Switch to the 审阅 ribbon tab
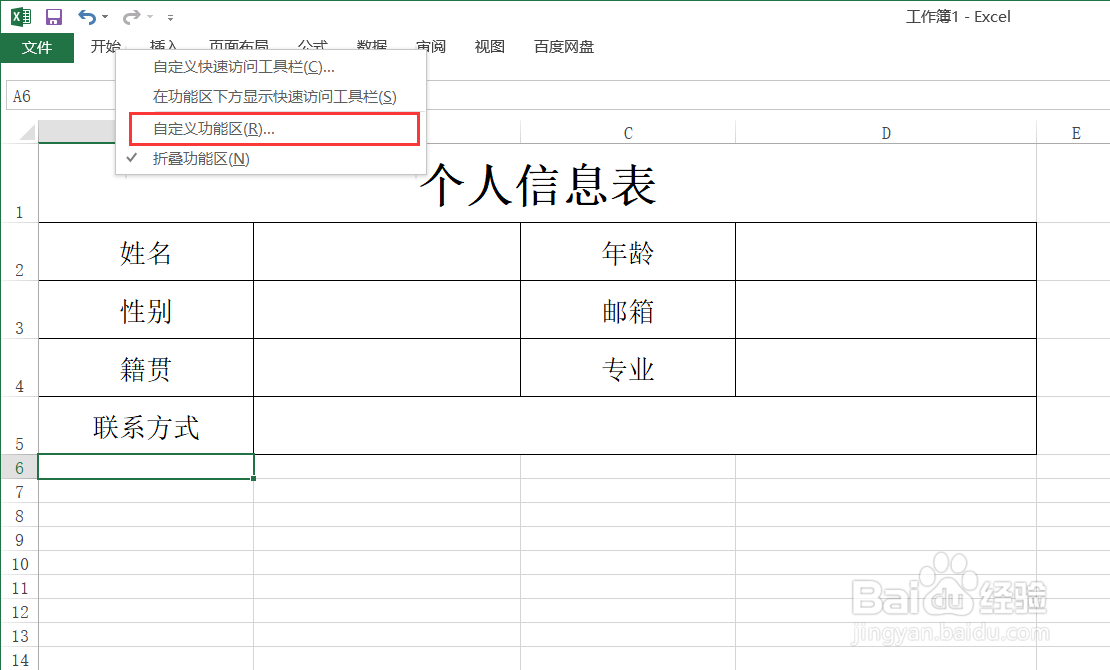1110x670 pixels. pyautogui.click(x=430, y=47)
